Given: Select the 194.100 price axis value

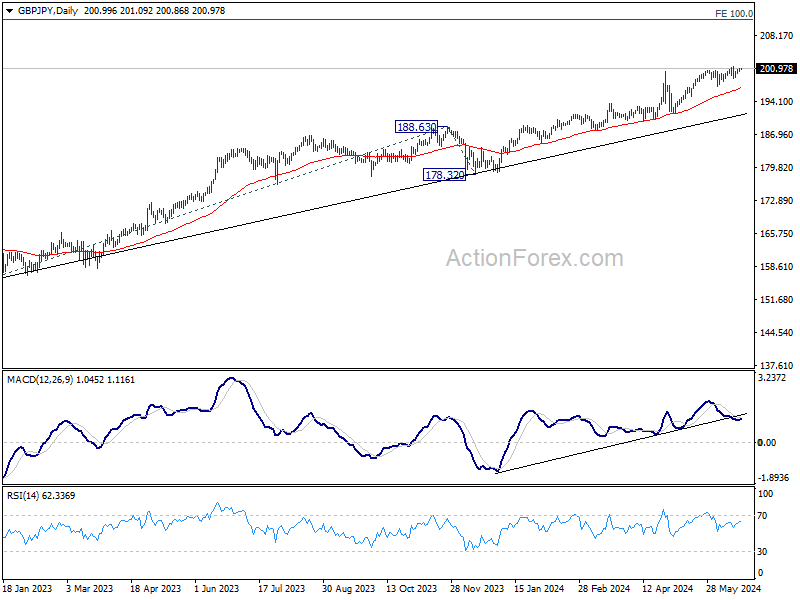Looking at the screenshot, I should click(x=777, y=102).
